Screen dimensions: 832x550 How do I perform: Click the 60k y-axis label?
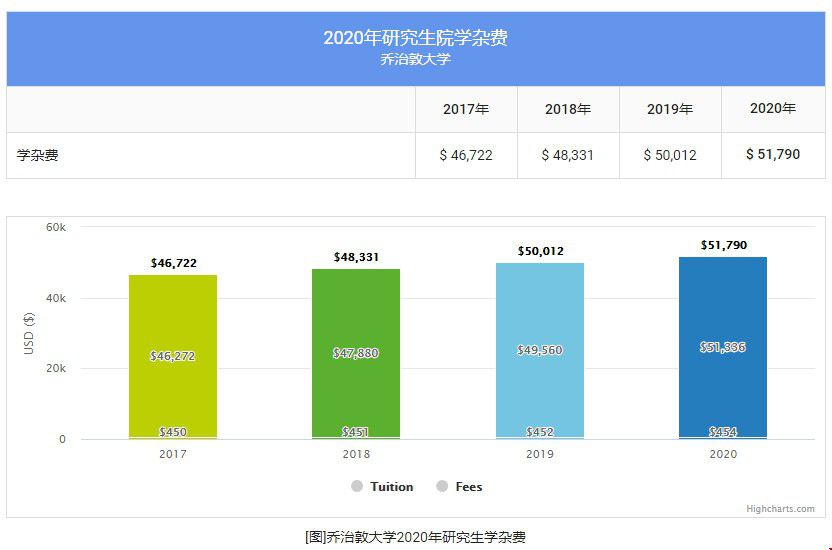pyautogui.click(x=56, y=227)
